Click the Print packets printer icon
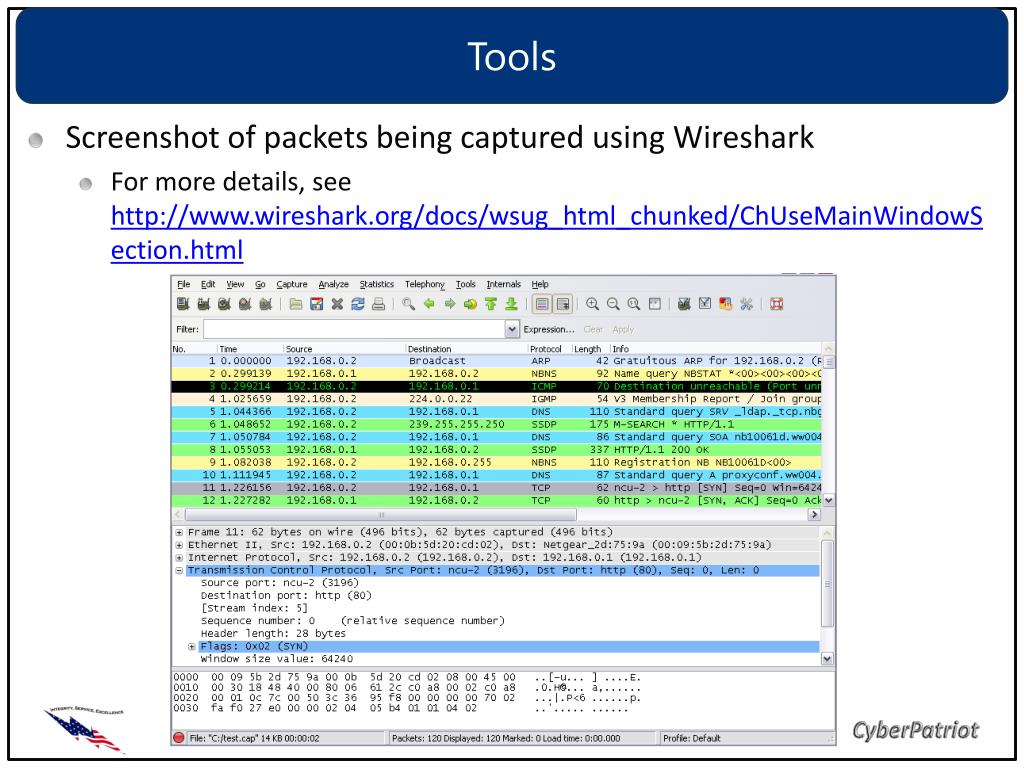Screen dimensions: 1024x768 pos(378,304)
